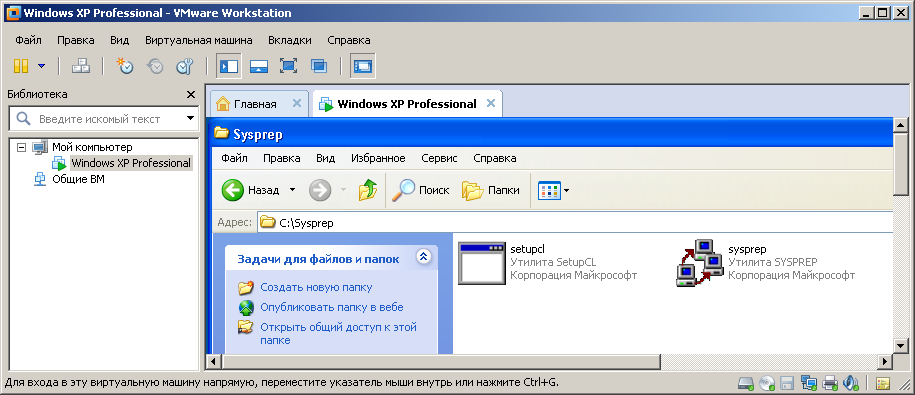Screen dimensions: 915x395
Task: Click the vertical scrollbar up arrow
Action: (900, 124)
